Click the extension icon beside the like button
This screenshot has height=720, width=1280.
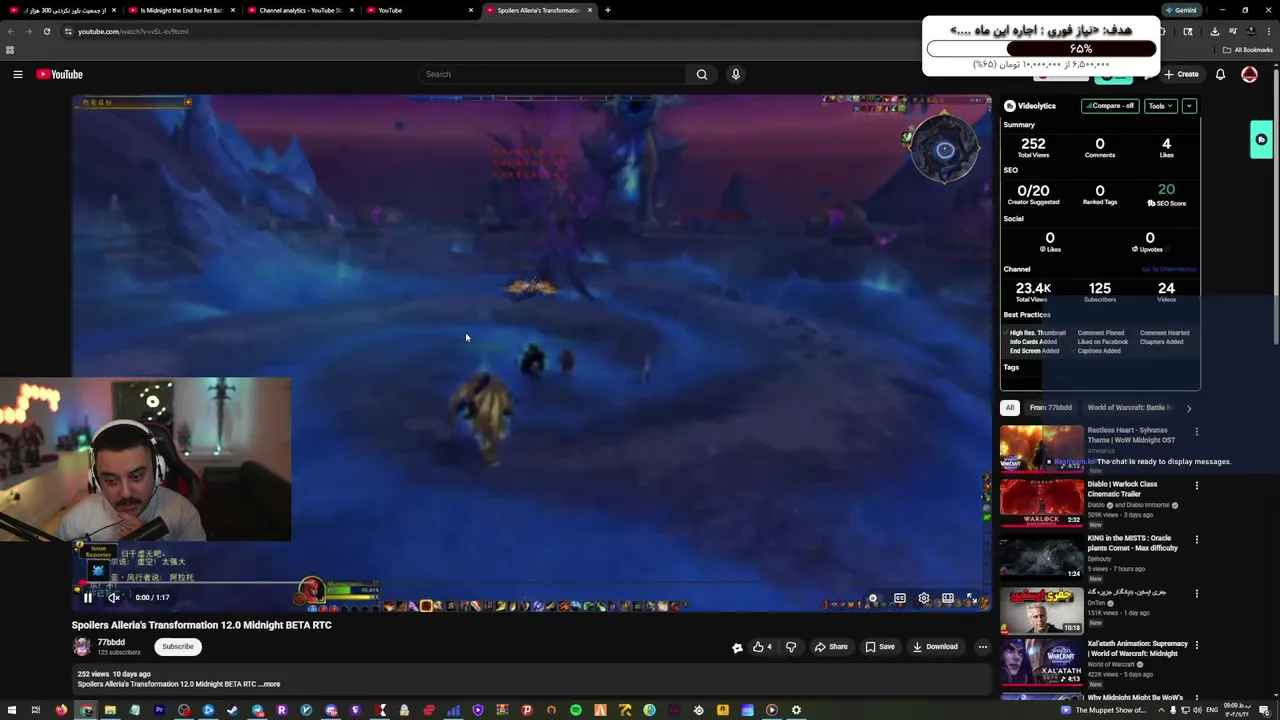coord(738,647)
